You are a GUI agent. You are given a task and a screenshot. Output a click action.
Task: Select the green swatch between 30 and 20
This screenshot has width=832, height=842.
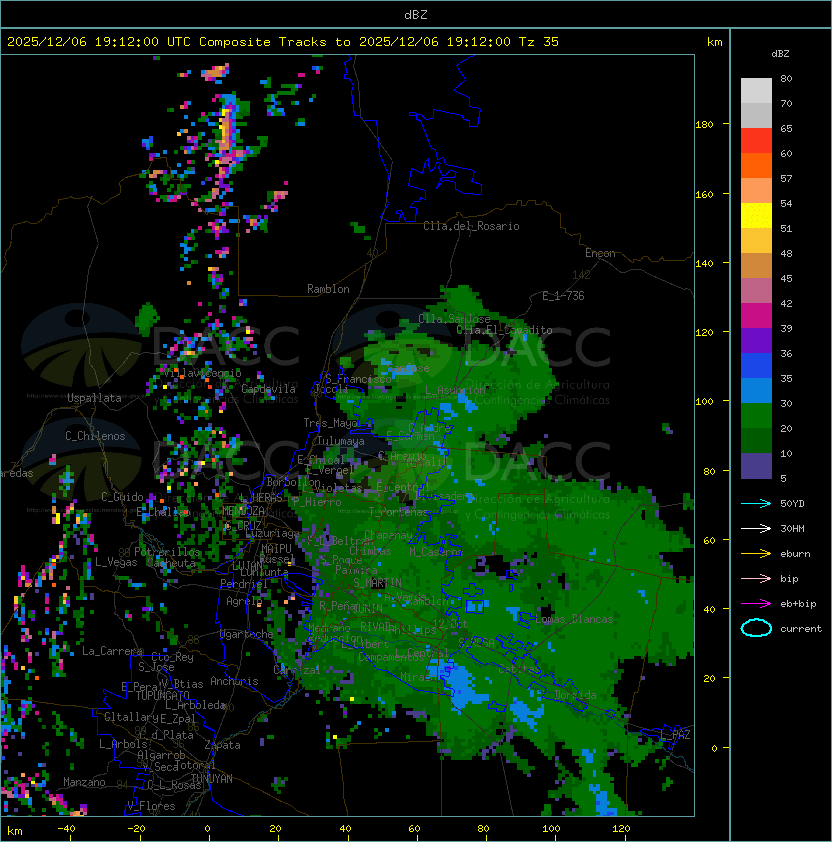coord(756,416)
